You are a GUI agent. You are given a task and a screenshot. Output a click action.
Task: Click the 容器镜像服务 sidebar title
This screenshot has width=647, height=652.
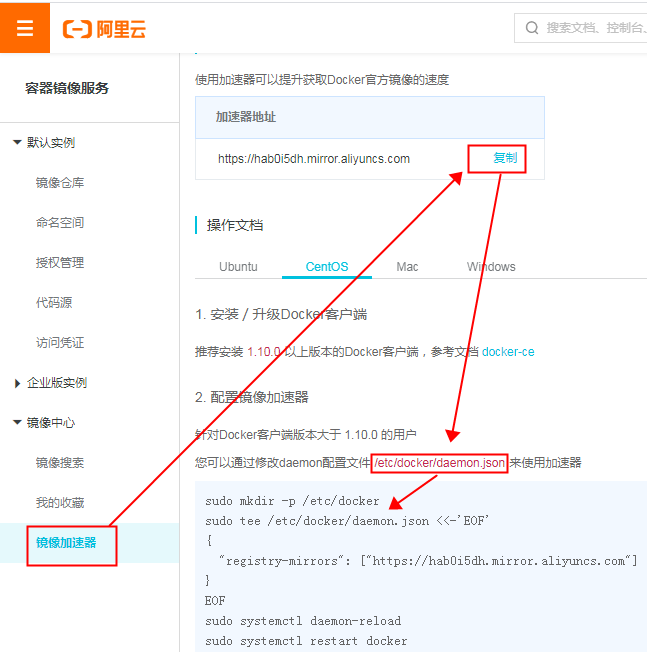(67, 88)
